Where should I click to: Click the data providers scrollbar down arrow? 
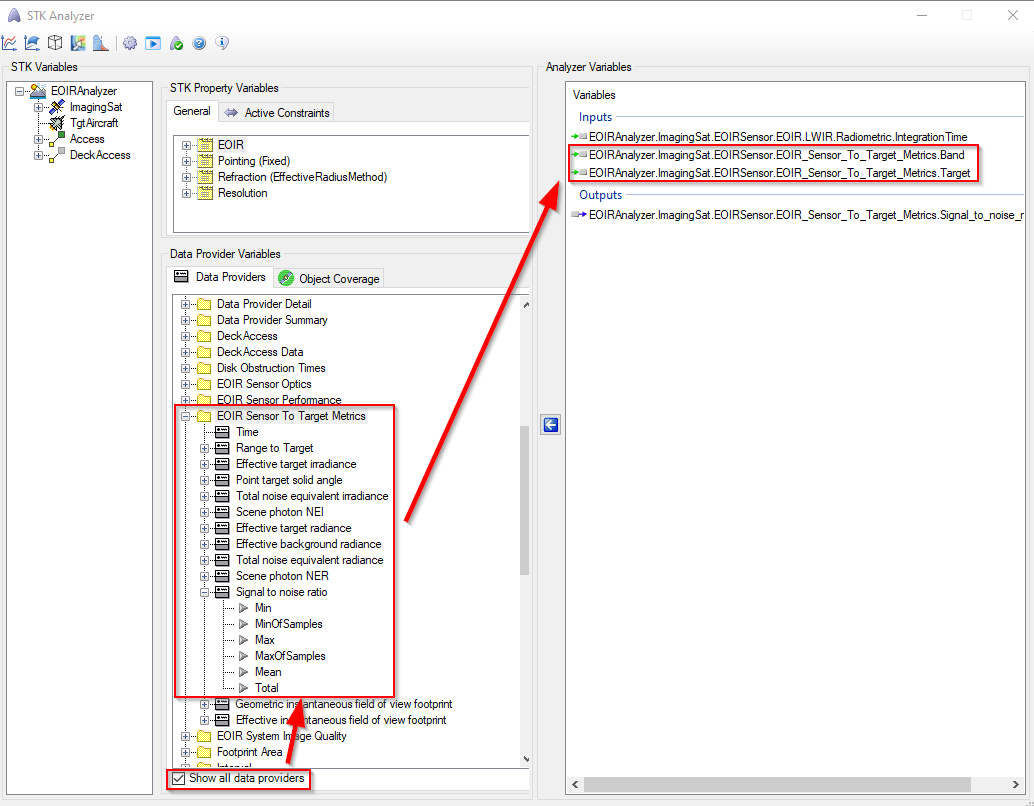(x=526, y=759)
